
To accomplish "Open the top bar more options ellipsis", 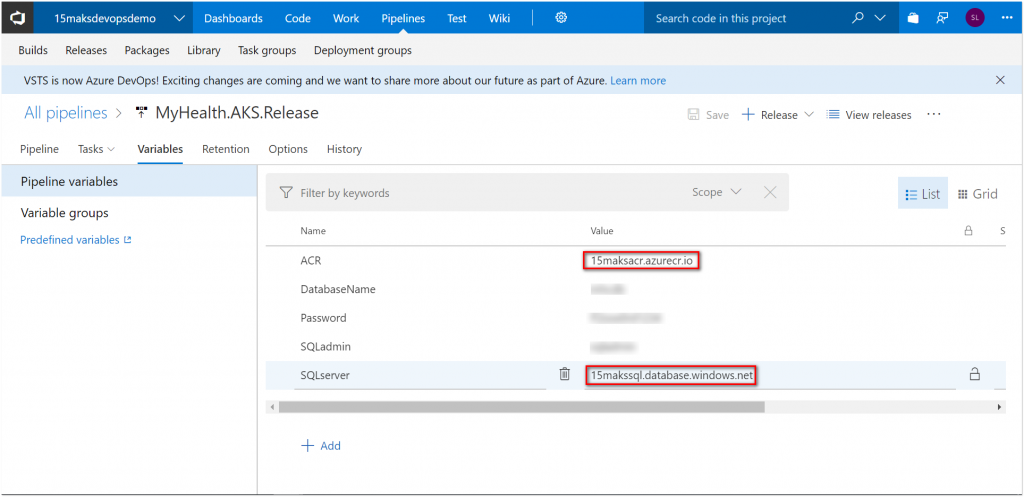I will click(1006, 18).
